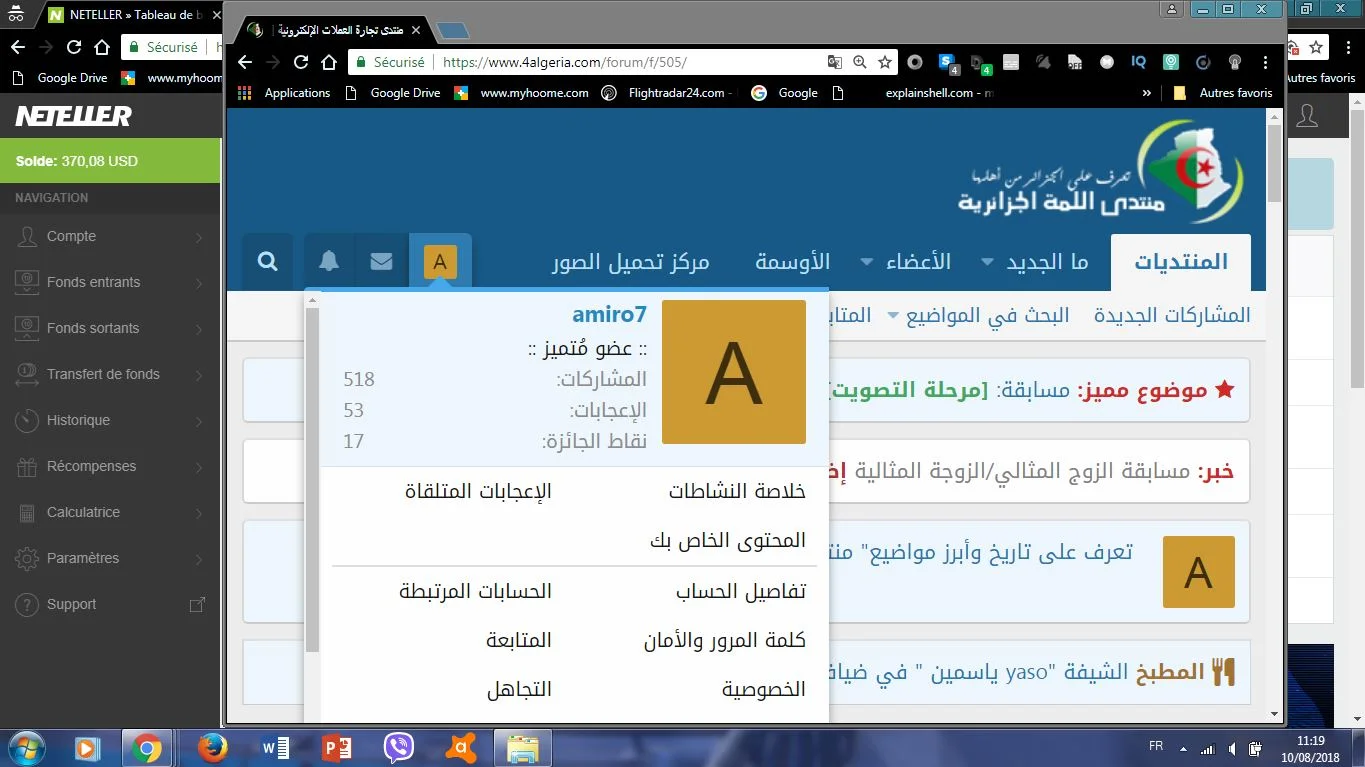Image resolution: width=1365 pixels, height=767 pixels.
Task: Click the browser address bar URL
Action: pos(564,62)
